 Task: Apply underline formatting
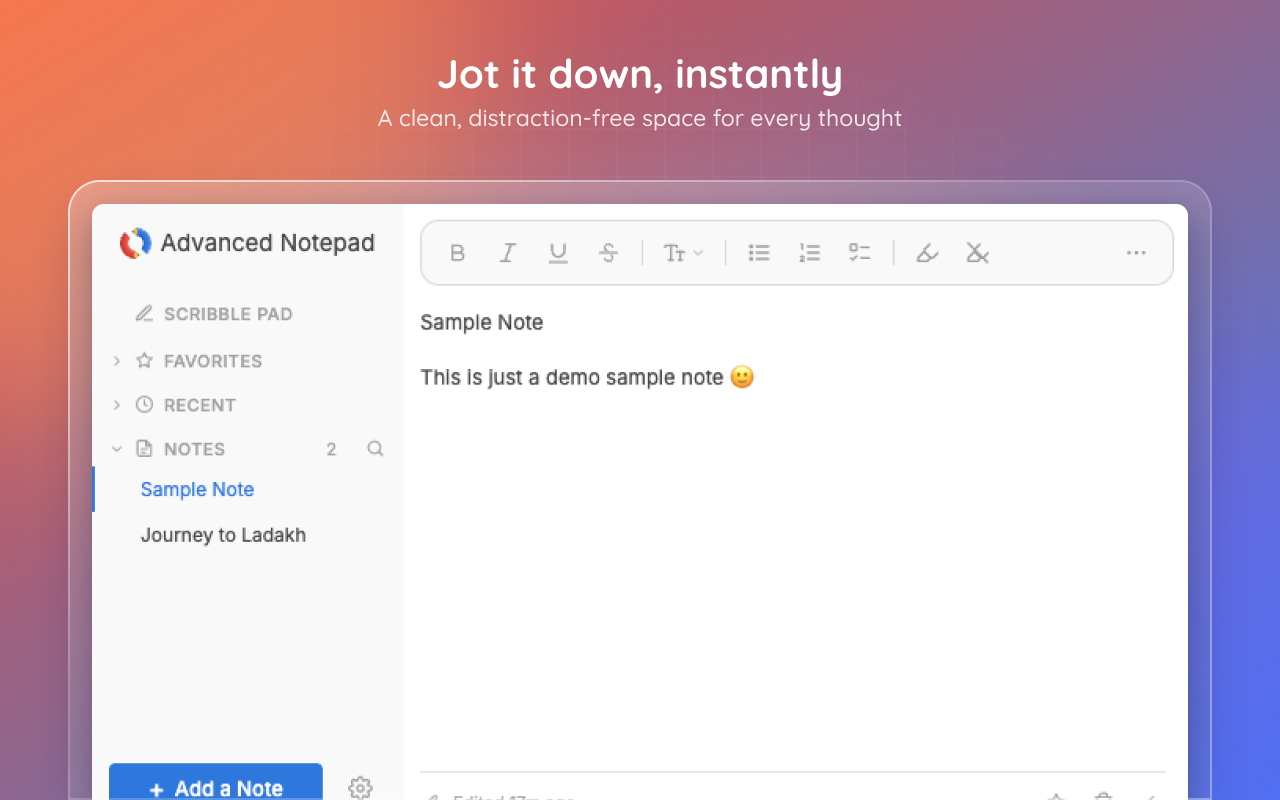[558, 253]
